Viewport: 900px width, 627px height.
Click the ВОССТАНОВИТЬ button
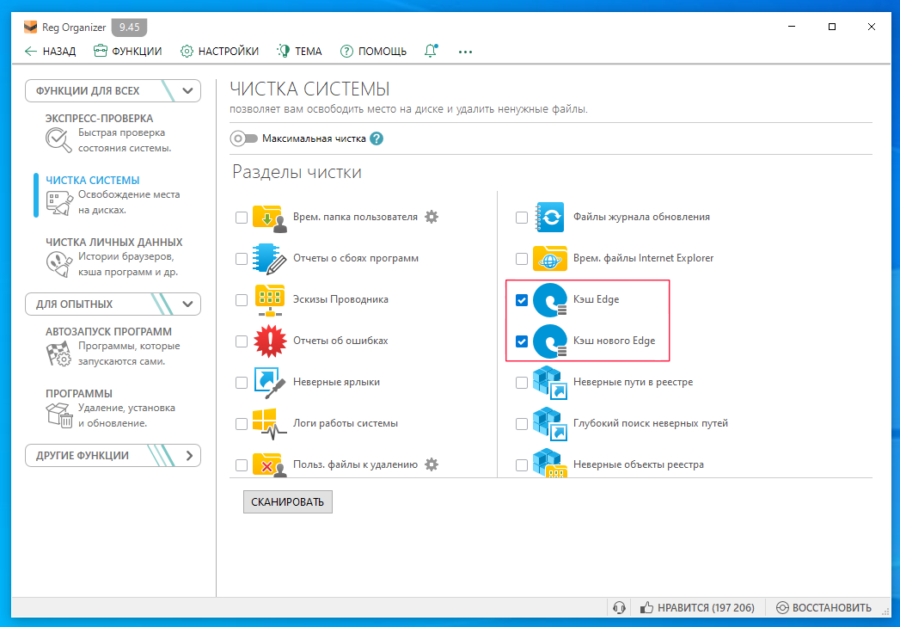pyautogui.click(x=824, y=607)
